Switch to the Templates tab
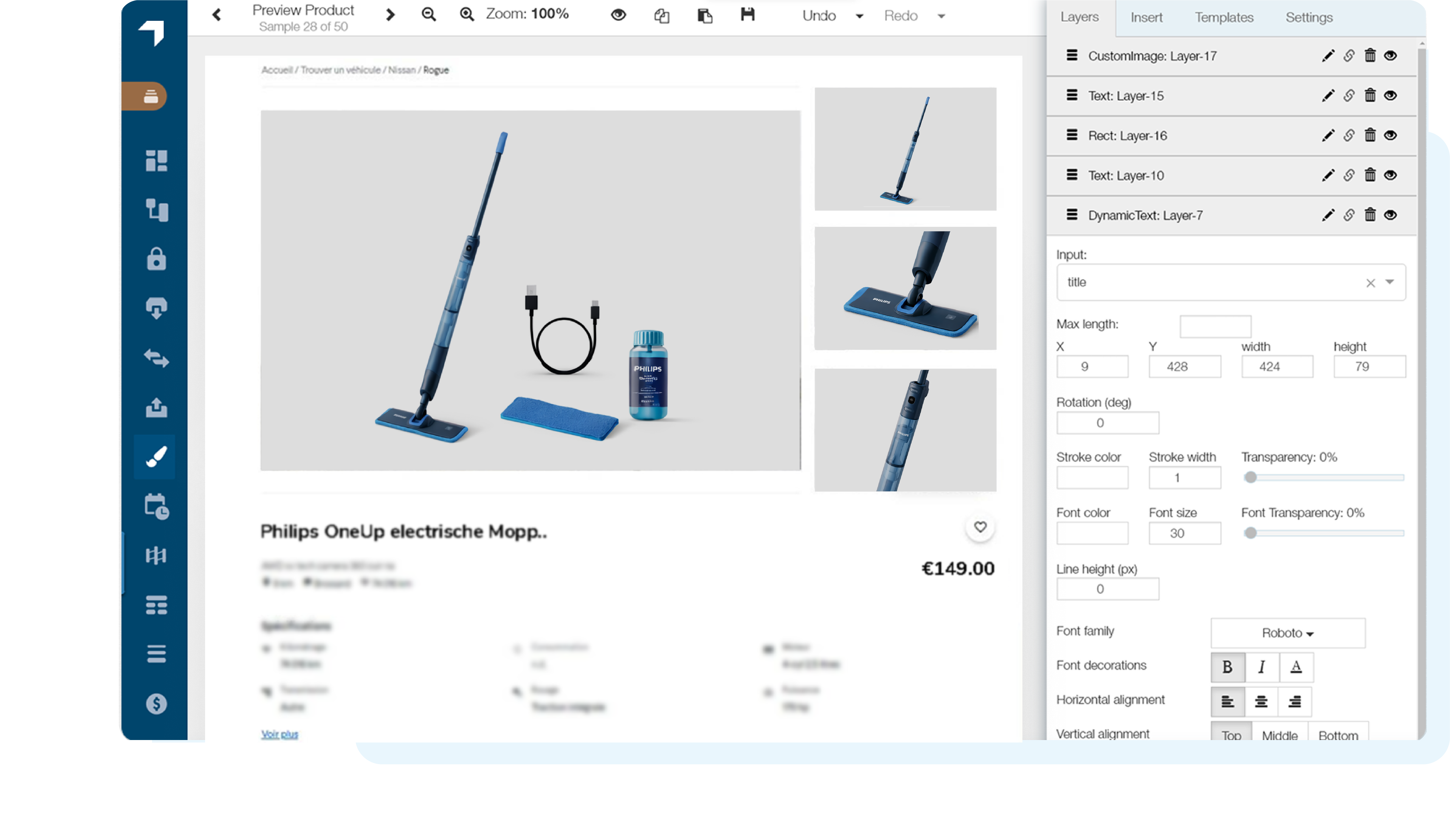This screenshot has width=1450, height=840. click(x=1223, y=17)
